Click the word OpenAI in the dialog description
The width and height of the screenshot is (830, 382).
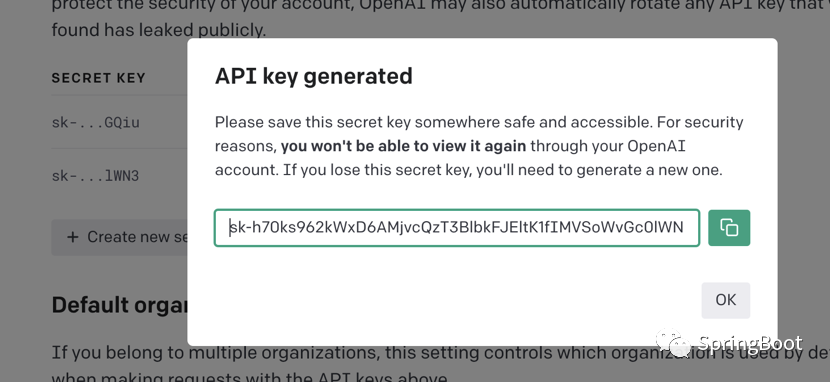pyautogui.click(x=656, y=147)
